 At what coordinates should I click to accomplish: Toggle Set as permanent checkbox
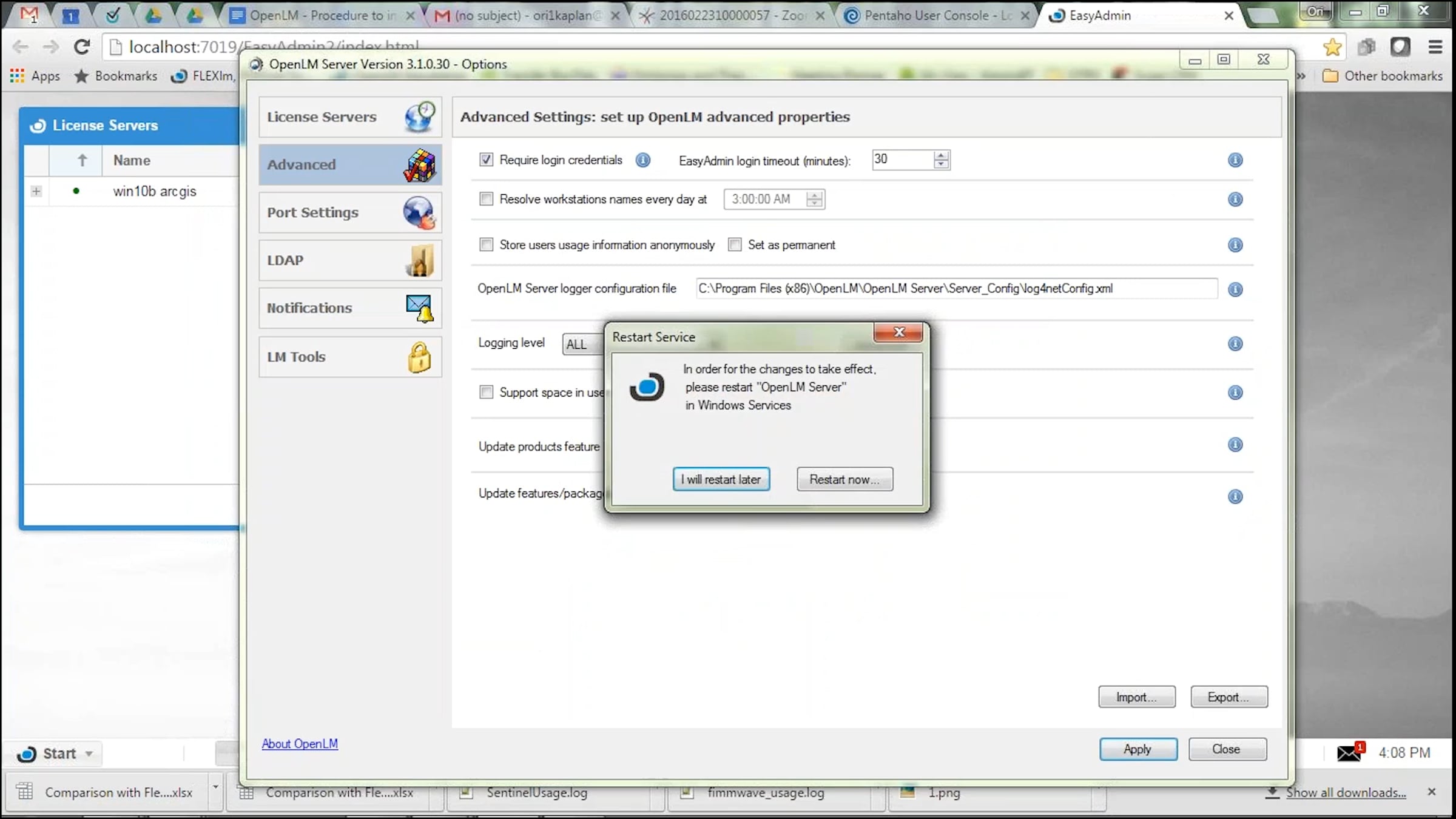[x=735, y=244]
